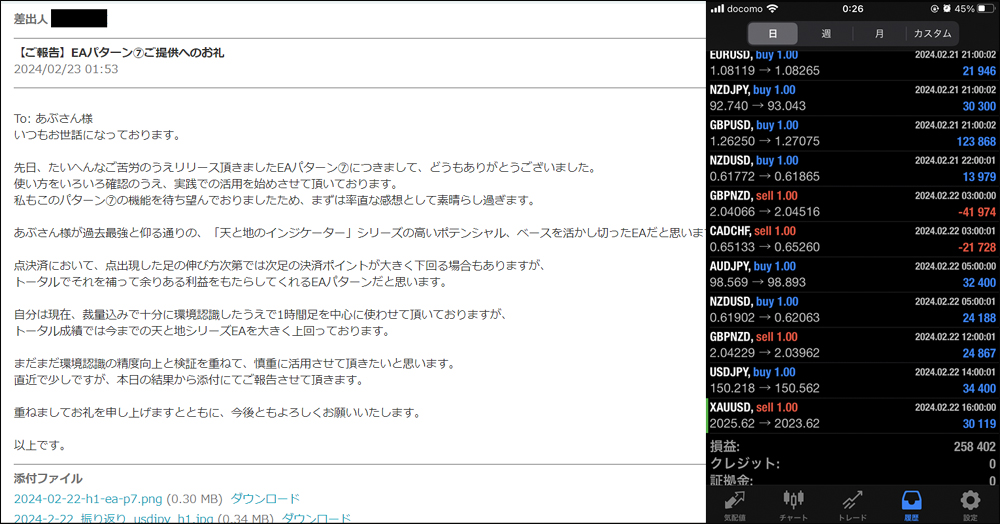Screen dimensions: 1000x524
Task: Click the 差出人 sender label
Action: click(x=31, y=19)
